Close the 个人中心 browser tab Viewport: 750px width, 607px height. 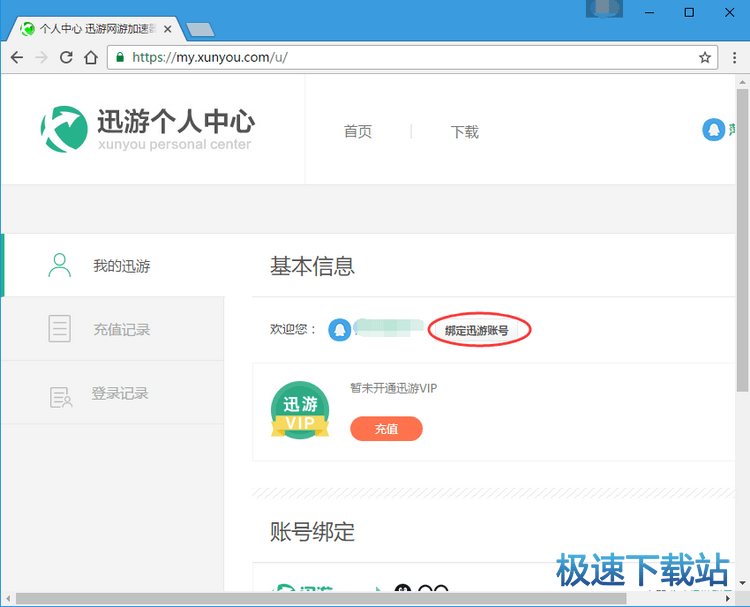pyautogui.click(x=167, y=29)
